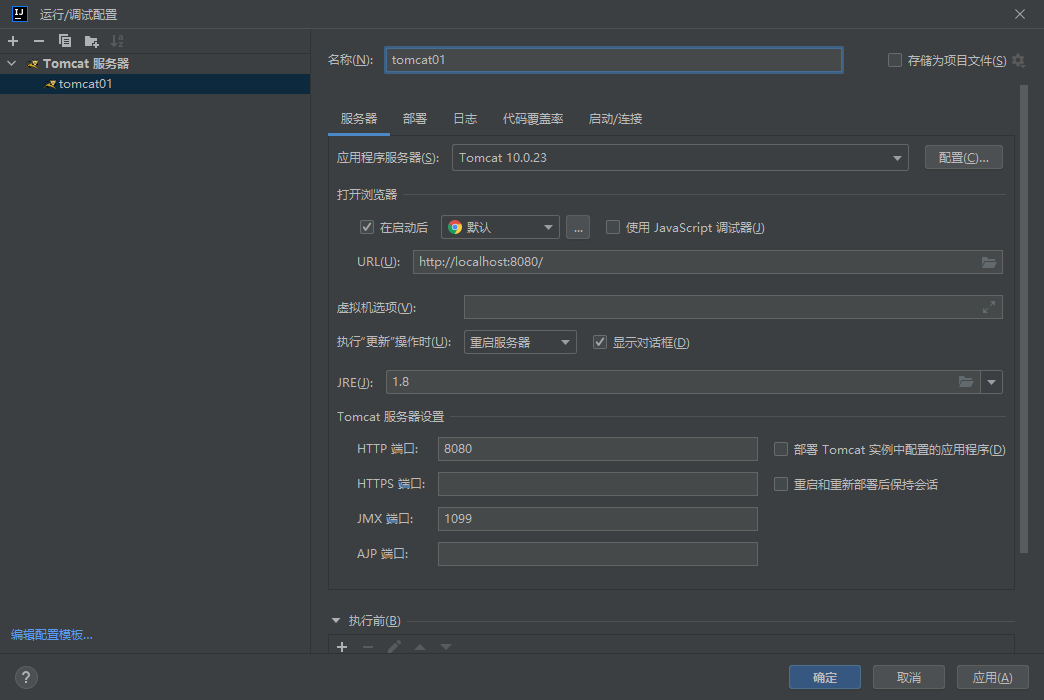Move configuration into new folder
This screenshot has height=700, width=1044.
(91, 41)
